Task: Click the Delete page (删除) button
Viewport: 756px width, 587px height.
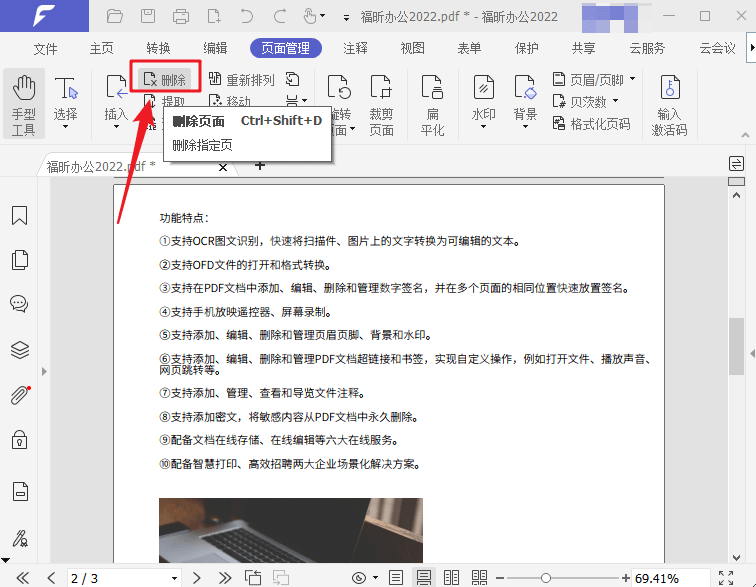Action: 165,79
